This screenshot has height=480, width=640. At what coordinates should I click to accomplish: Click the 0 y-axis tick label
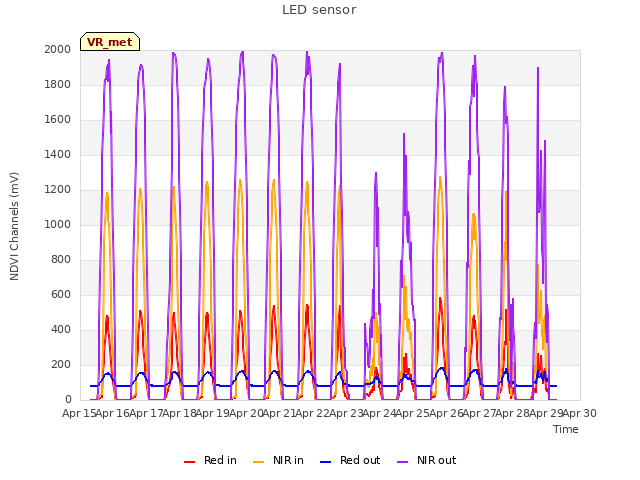point(68,400)
